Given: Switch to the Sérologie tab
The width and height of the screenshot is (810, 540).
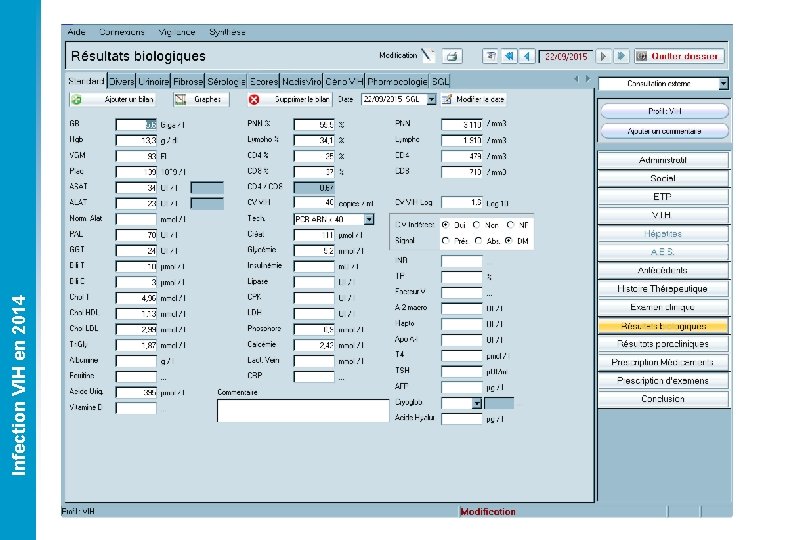Looking at the screenshot, I should pos(226,81).
